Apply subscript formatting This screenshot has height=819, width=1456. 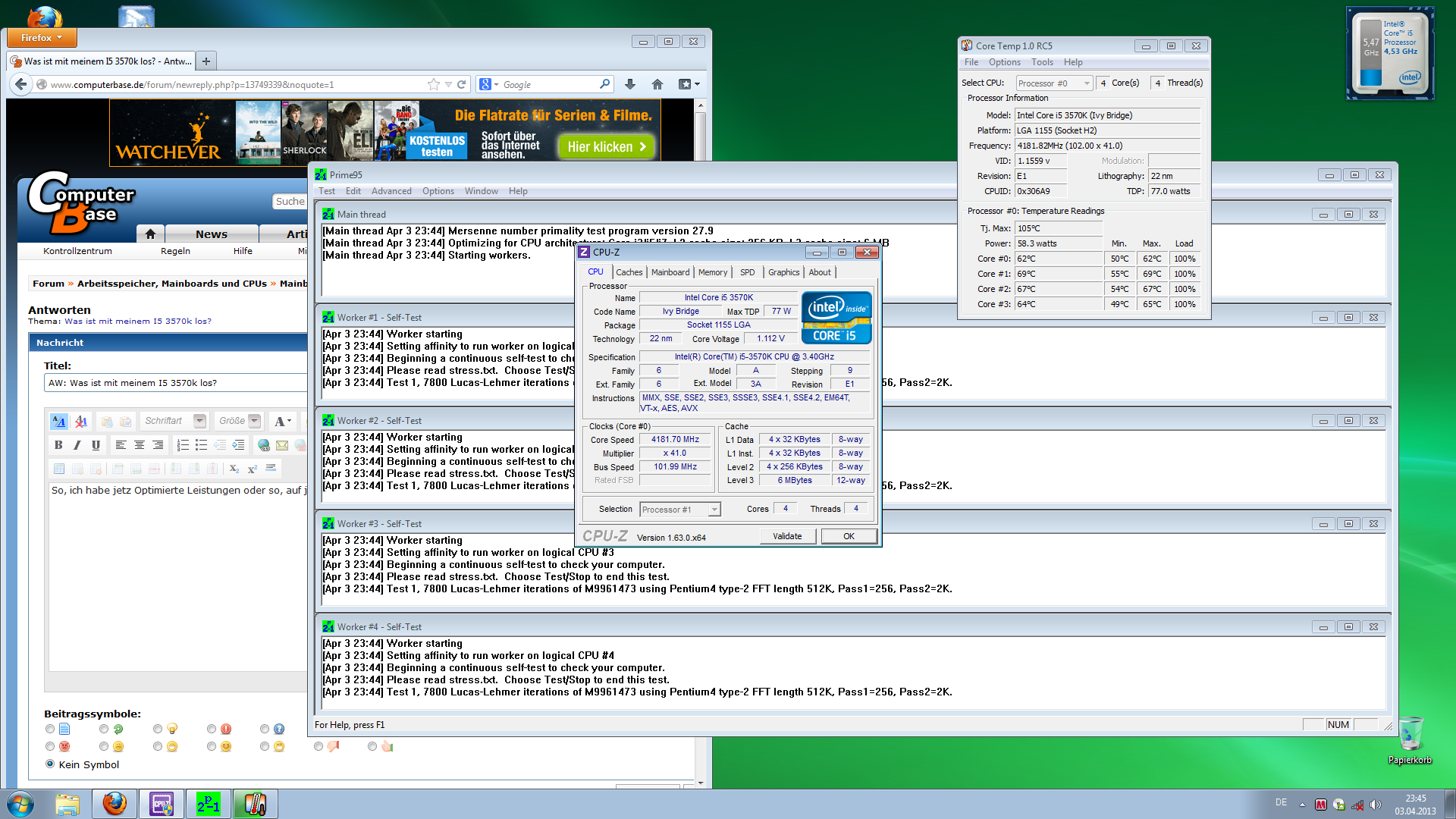tap(234, 469)
